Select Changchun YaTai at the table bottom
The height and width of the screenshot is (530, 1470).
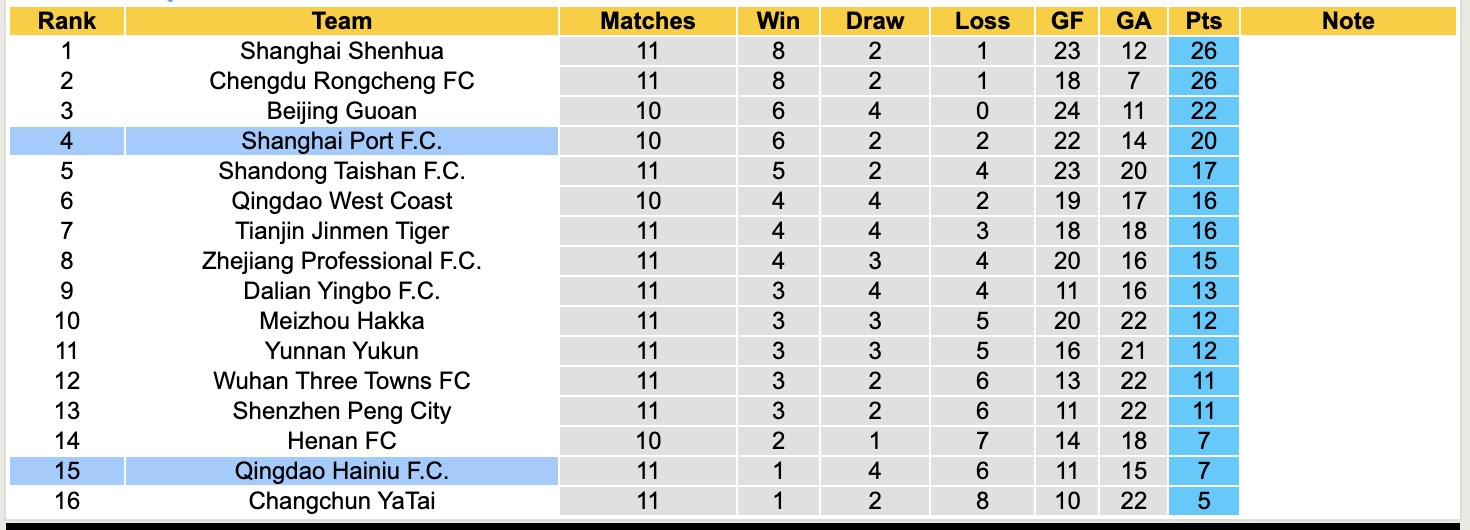click(341, 501)
